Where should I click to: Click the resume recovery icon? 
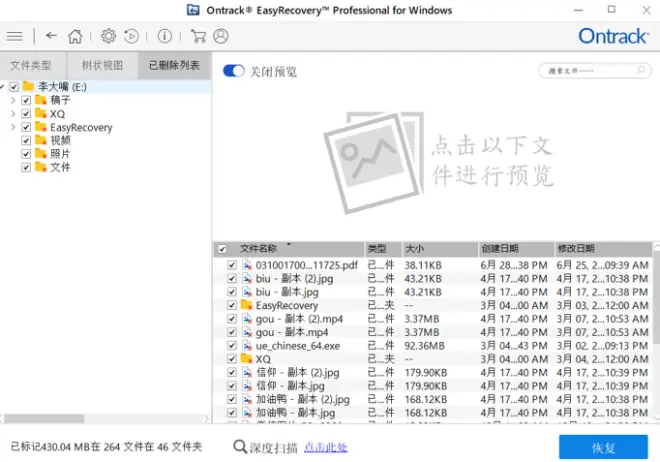click(x=131, y=36)
